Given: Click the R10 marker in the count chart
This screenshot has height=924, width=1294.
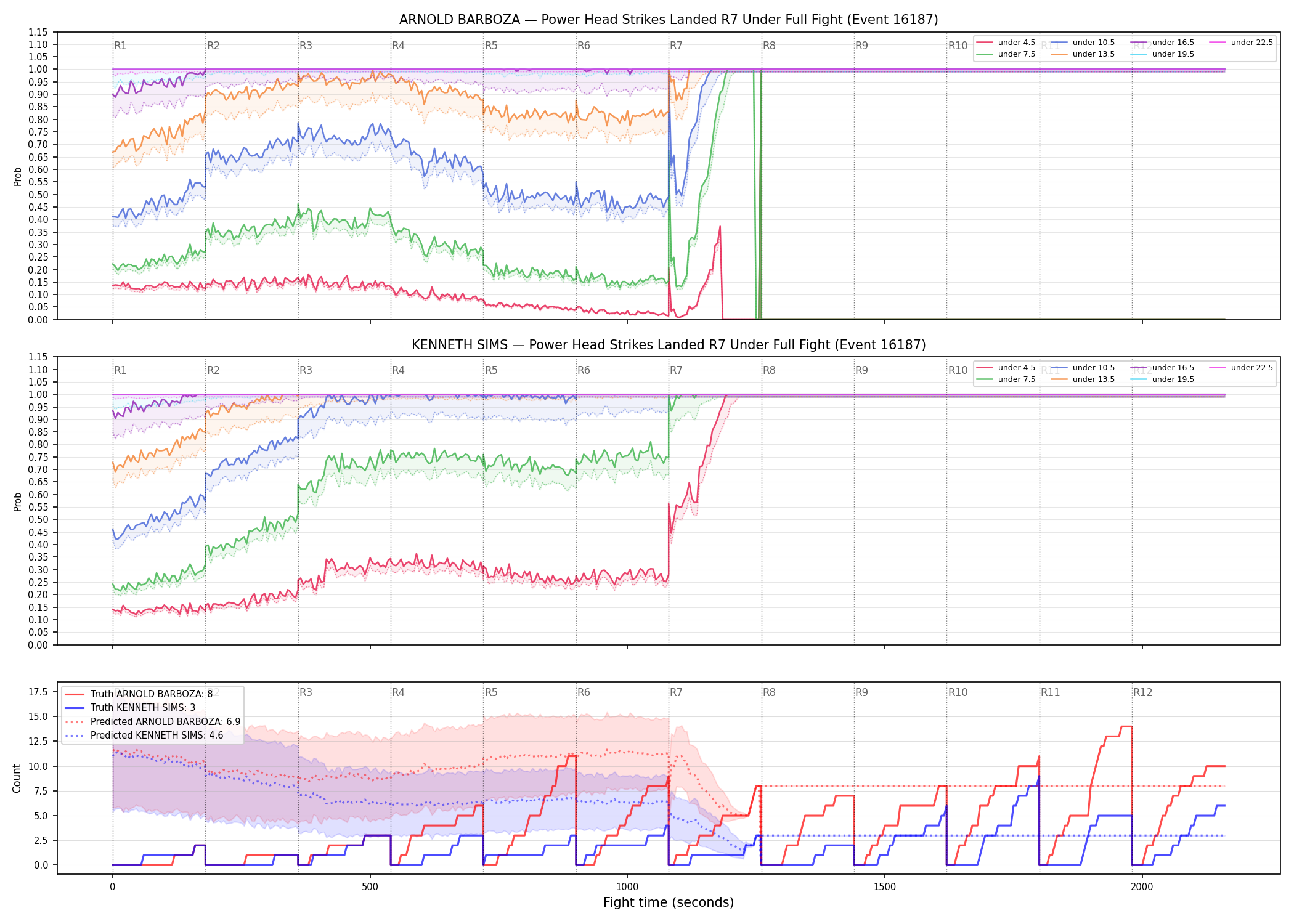Looking at the screenshot, I should (x=958, y=692).
